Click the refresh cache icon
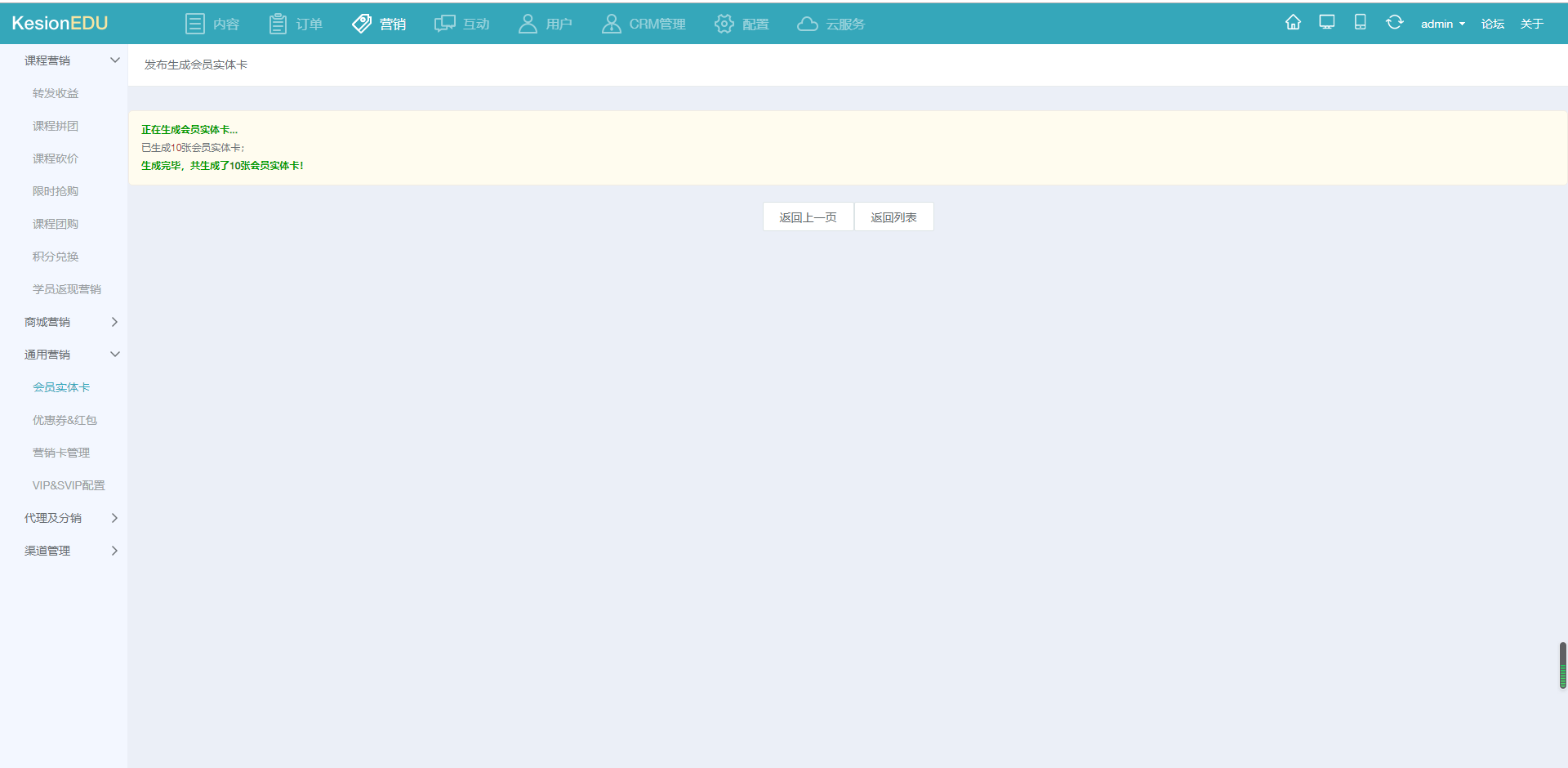1568x768 pixels. pyautogui.click(x=1394, y=23)
